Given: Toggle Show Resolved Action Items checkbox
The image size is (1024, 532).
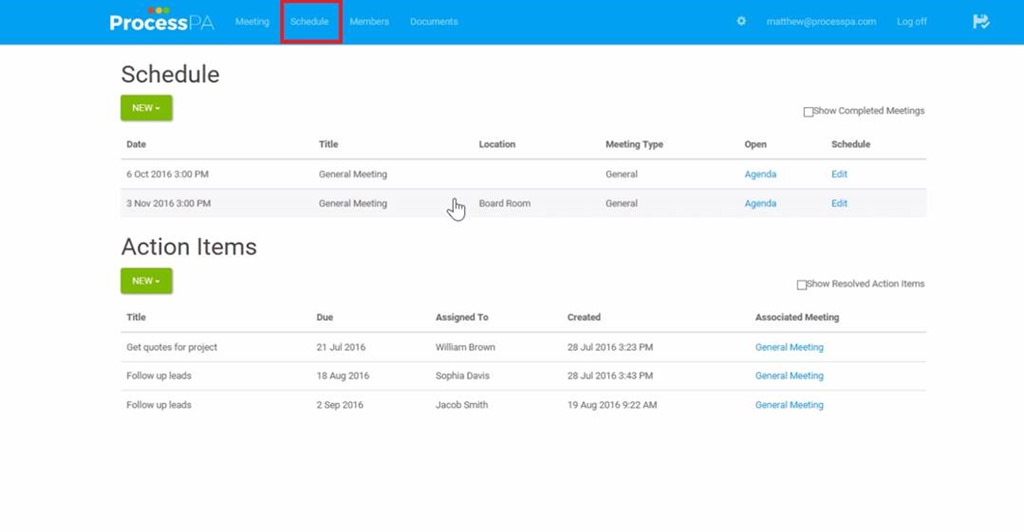Looking at the screenshot, I should (x=801, y=285).
